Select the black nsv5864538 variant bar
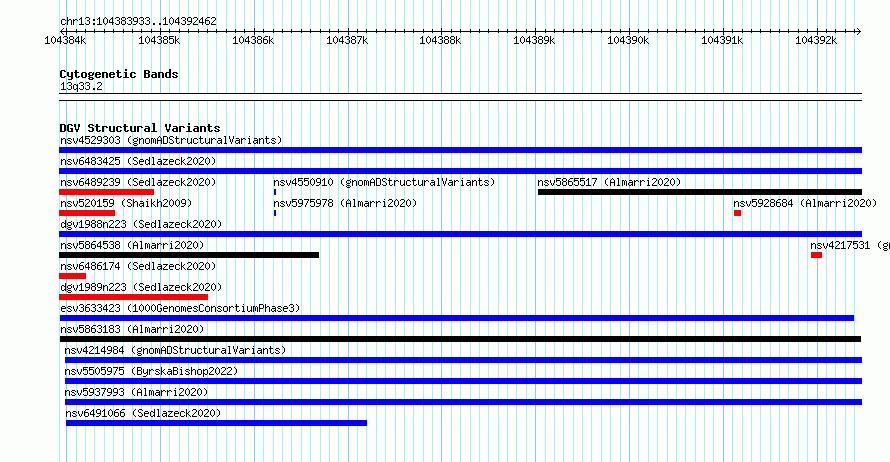This screenshot has height=462, width=890. pos(189,255)
